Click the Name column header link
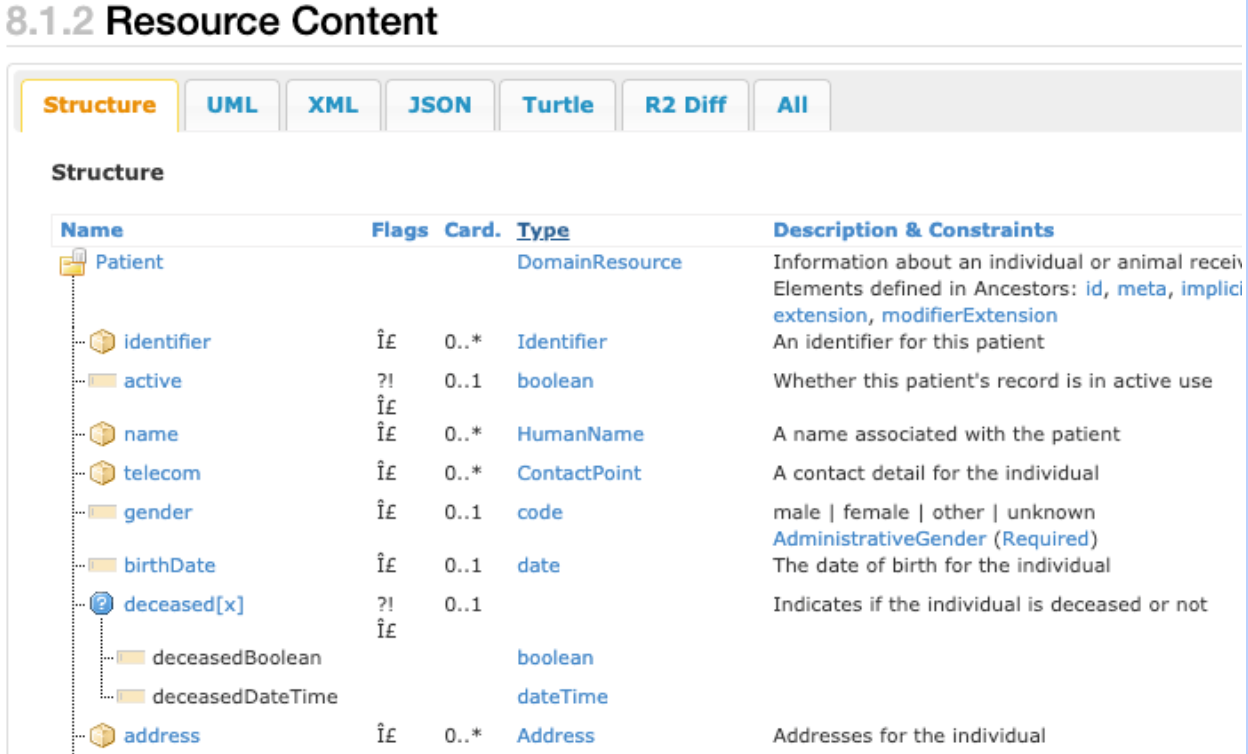The height and width of the screenshot is (754, 1248). (x=92, y=230)
